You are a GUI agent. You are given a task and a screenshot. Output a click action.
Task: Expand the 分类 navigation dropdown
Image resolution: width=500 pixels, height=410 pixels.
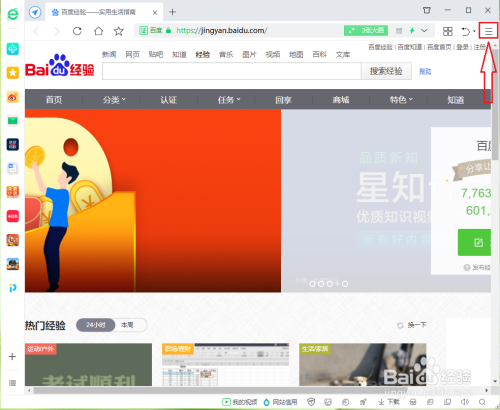point(114,100)
